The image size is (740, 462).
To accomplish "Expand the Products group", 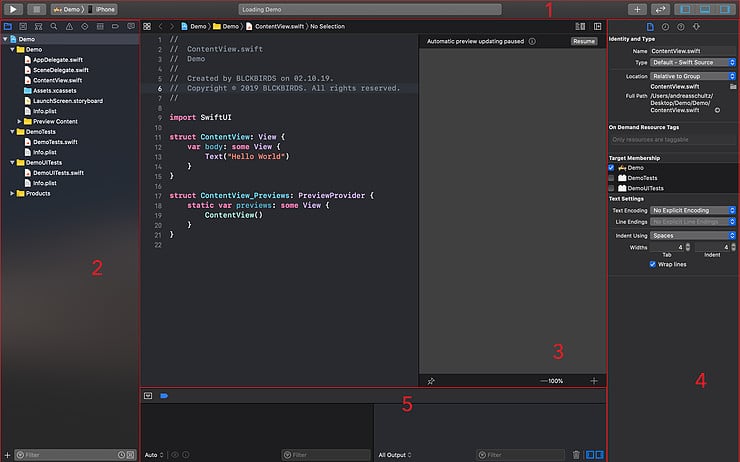I will [11, 193].
